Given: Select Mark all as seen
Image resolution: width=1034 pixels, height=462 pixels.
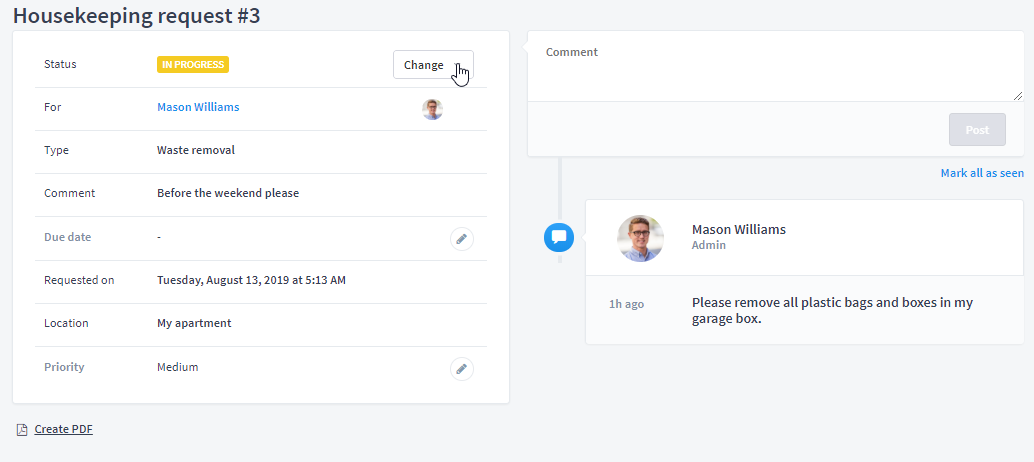Looking at the screenshot, I should pos(982,173).
